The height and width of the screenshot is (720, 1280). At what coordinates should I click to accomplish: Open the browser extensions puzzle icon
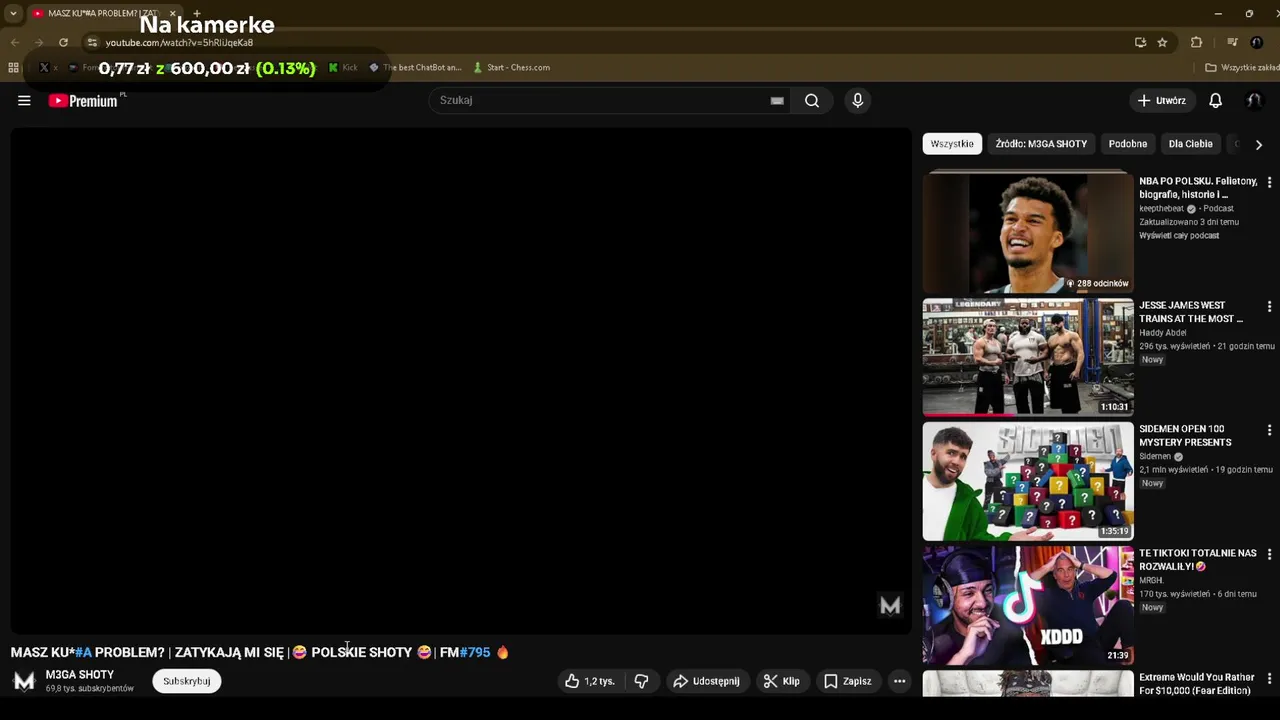point(1196,42)
